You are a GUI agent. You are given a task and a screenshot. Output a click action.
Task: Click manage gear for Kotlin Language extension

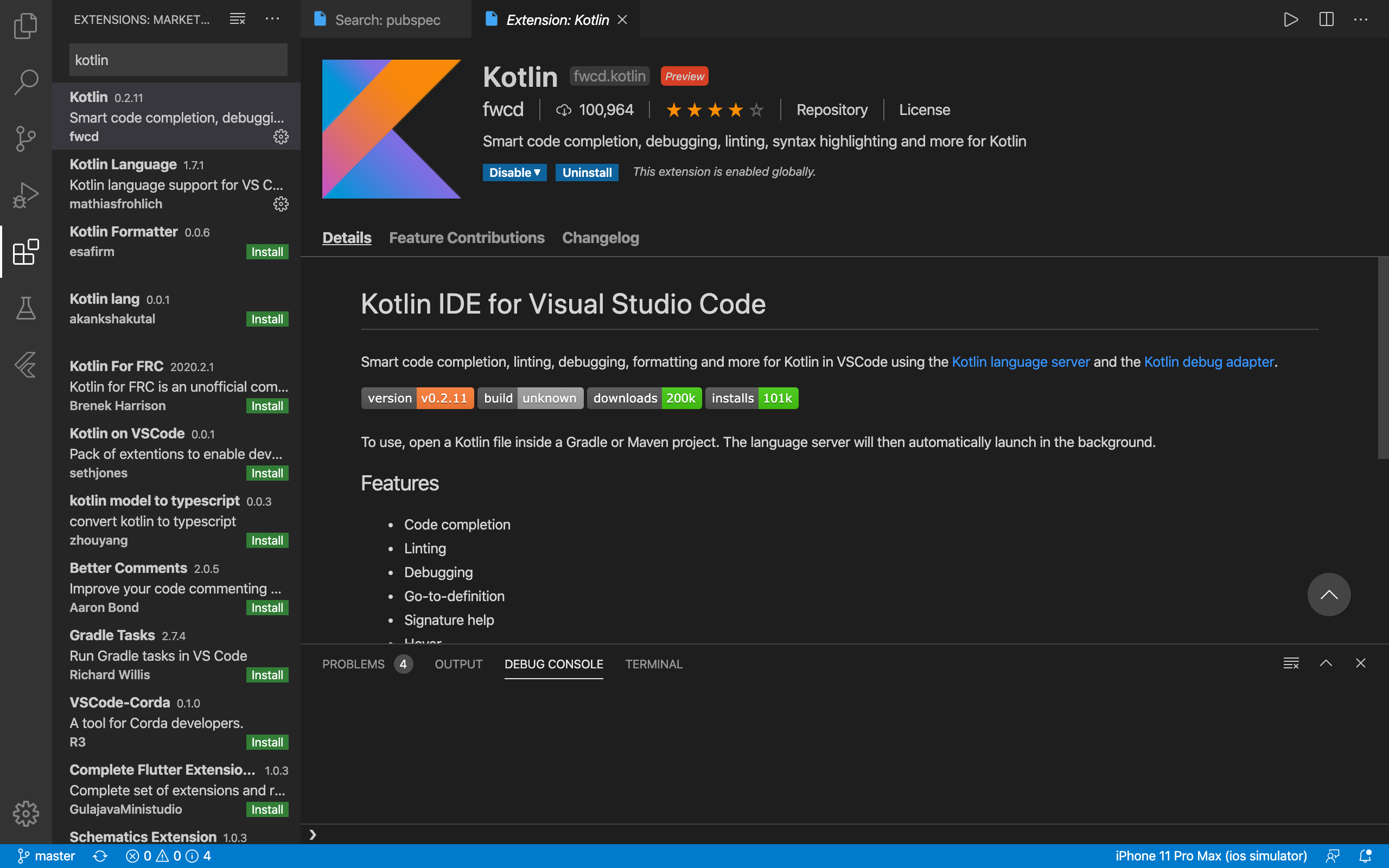pos(281,204)
